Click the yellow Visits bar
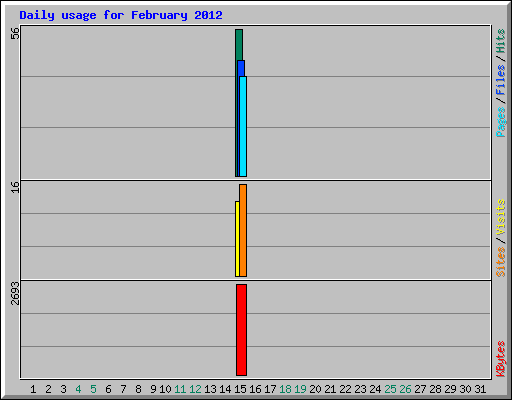The image size is (512, 400). point(237,239)
